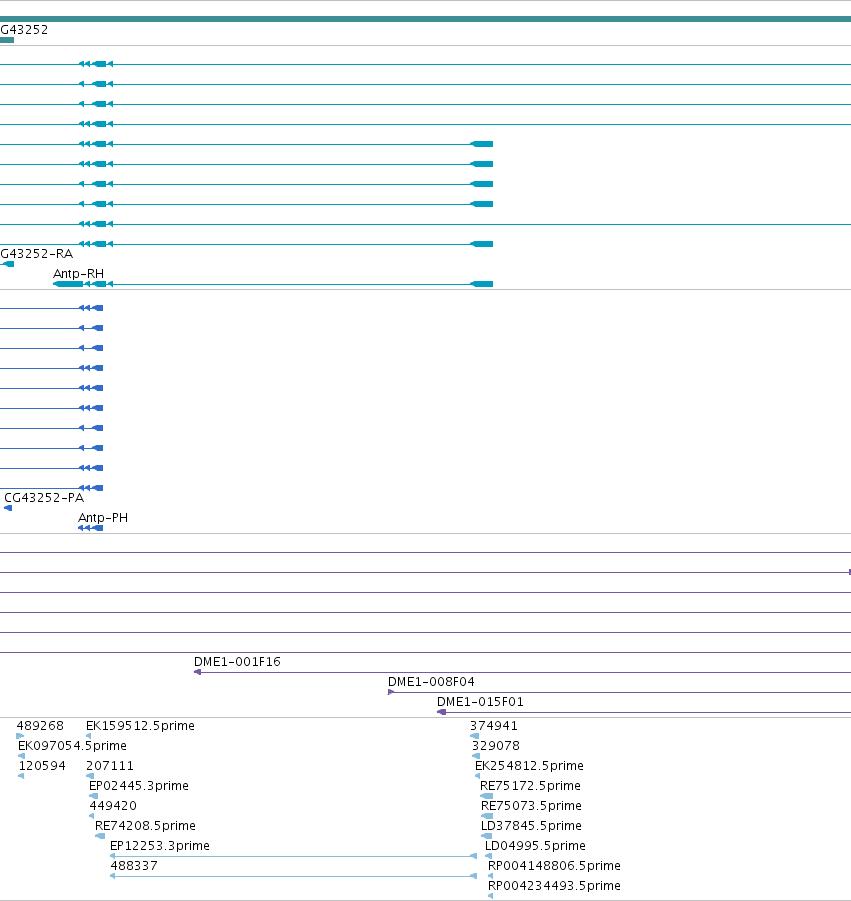851x901 pixels.
Task: Click the 489268 feature glyph under its label
Action: (x=20, y=736)
